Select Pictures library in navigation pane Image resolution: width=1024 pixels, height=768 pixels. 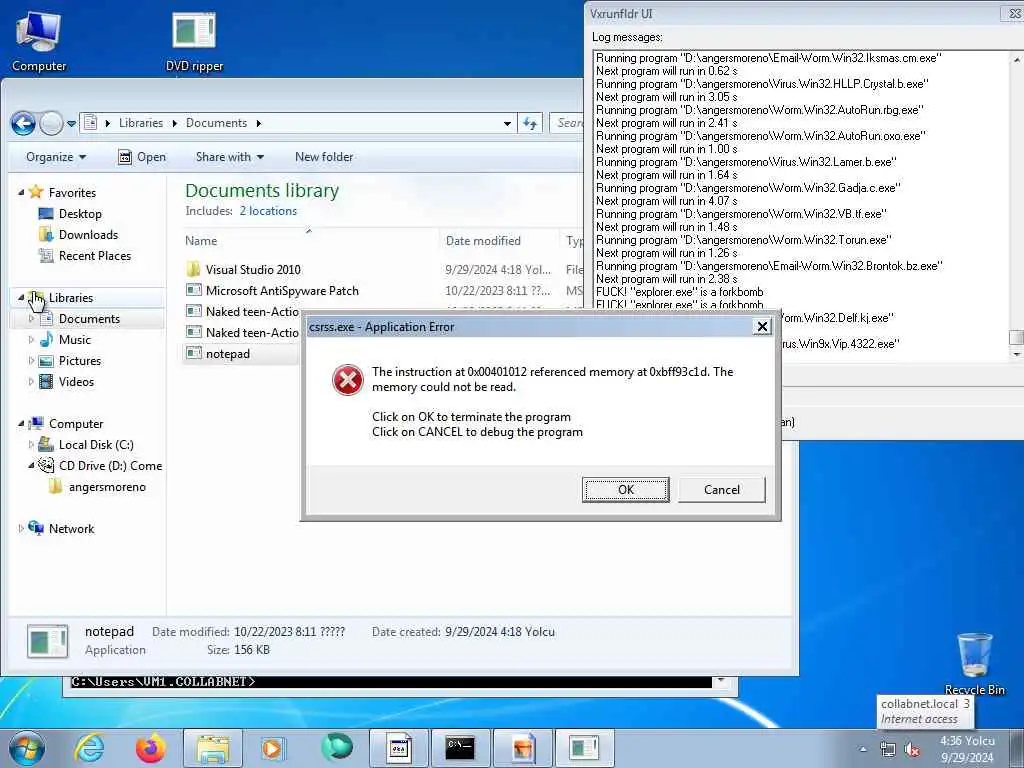[80, 360]
